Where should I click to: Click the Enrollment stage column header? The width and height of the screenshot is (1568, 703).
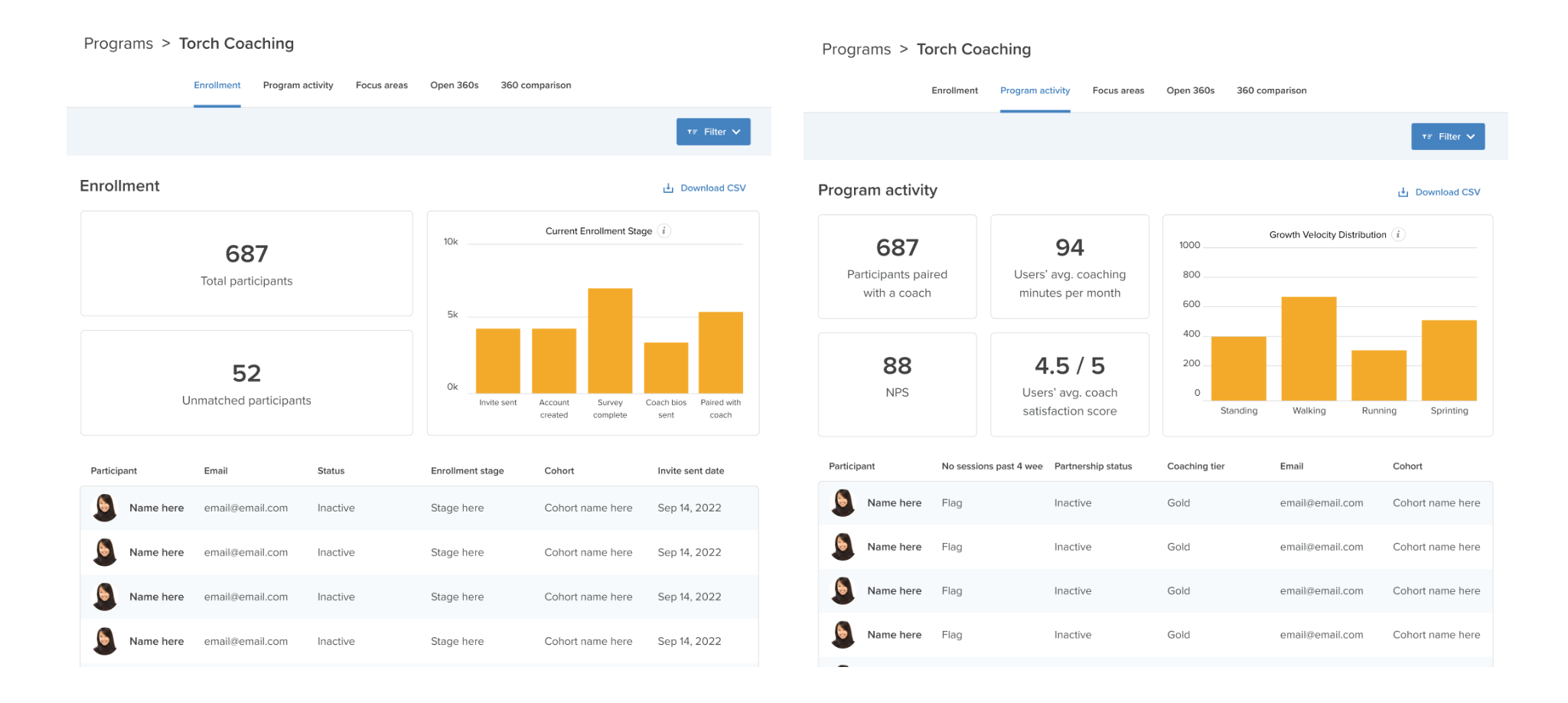[468, 471]
